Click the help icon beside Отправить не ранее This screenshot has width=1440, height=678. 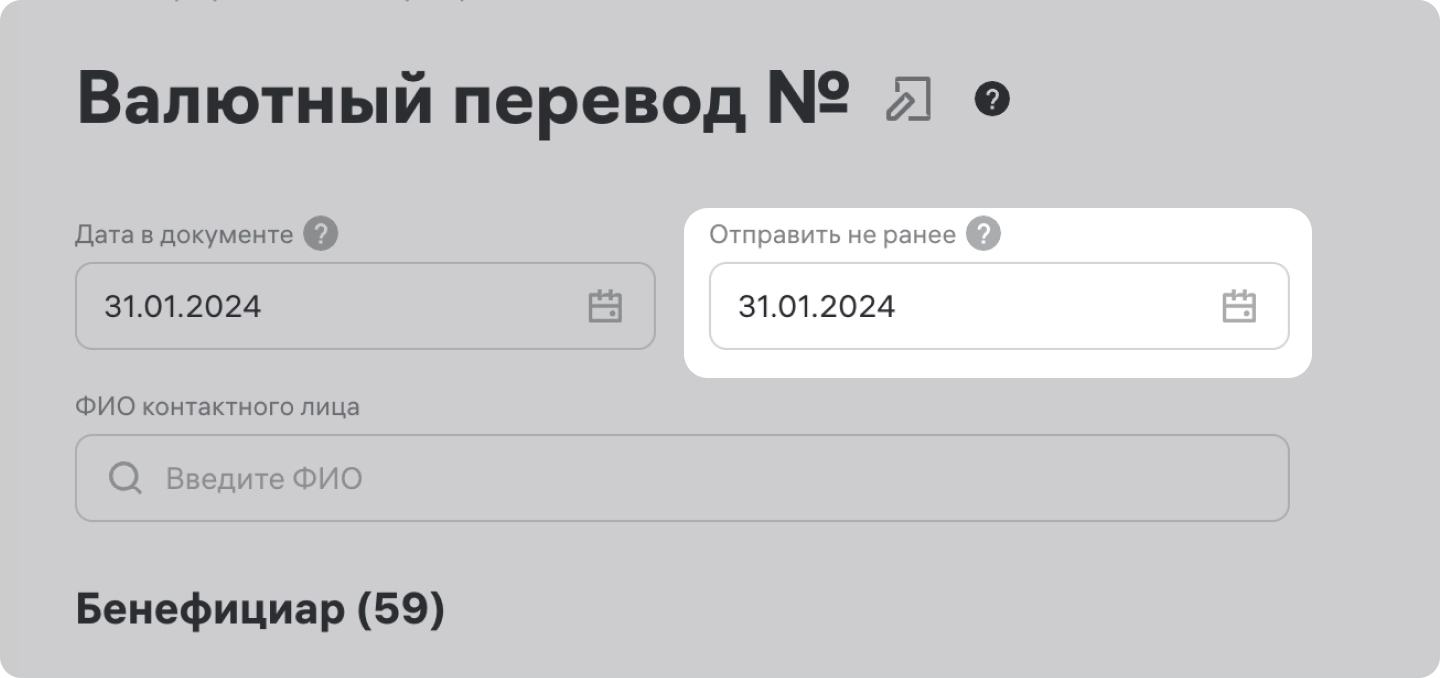click(x=984, y=235)
